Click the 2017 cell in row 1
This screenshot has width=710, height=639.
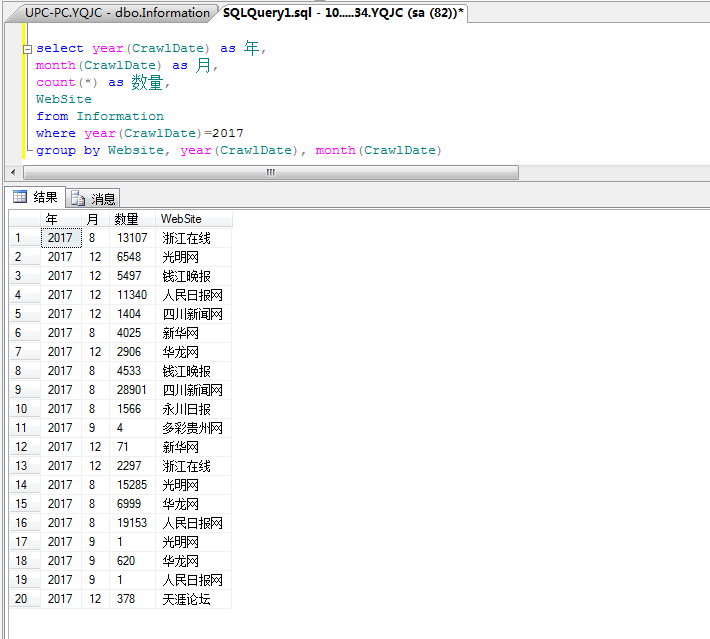[61, 238]
